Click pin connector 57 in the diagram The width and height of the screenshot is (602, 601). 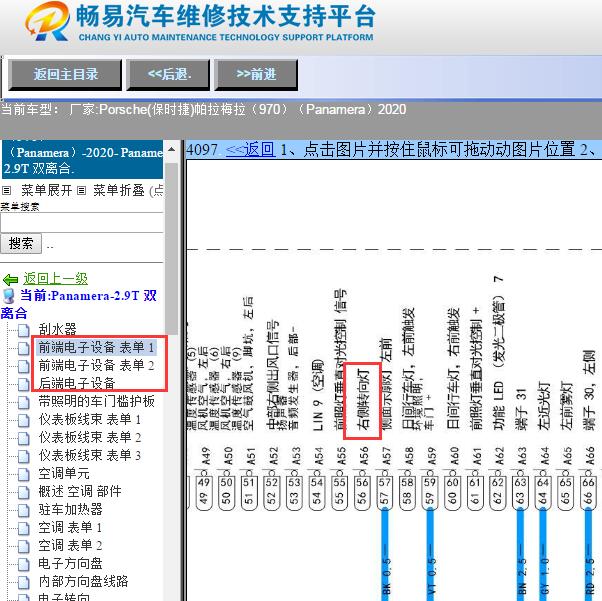pos(384,492)
